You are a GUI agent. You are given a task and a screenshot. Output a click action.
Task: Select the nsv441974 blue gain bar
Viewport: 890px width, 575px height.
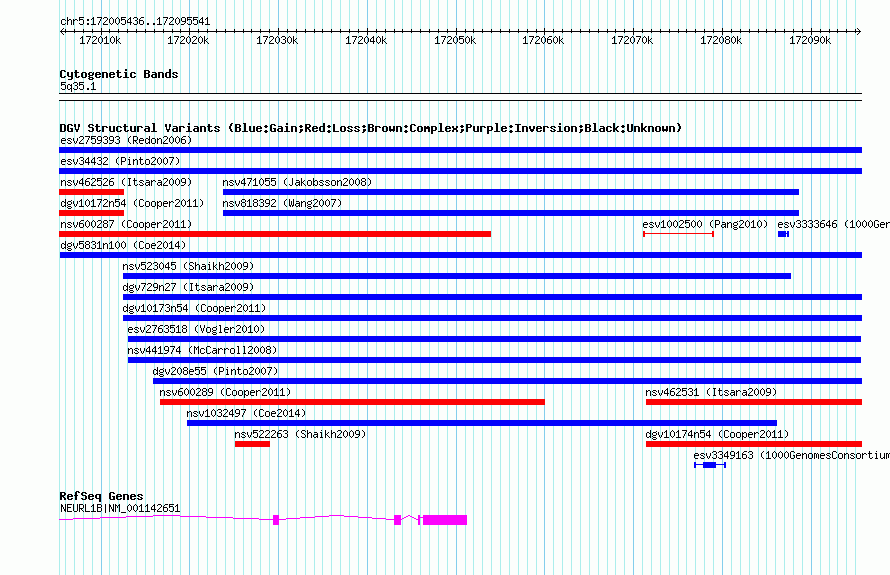(x=494, y=360)
